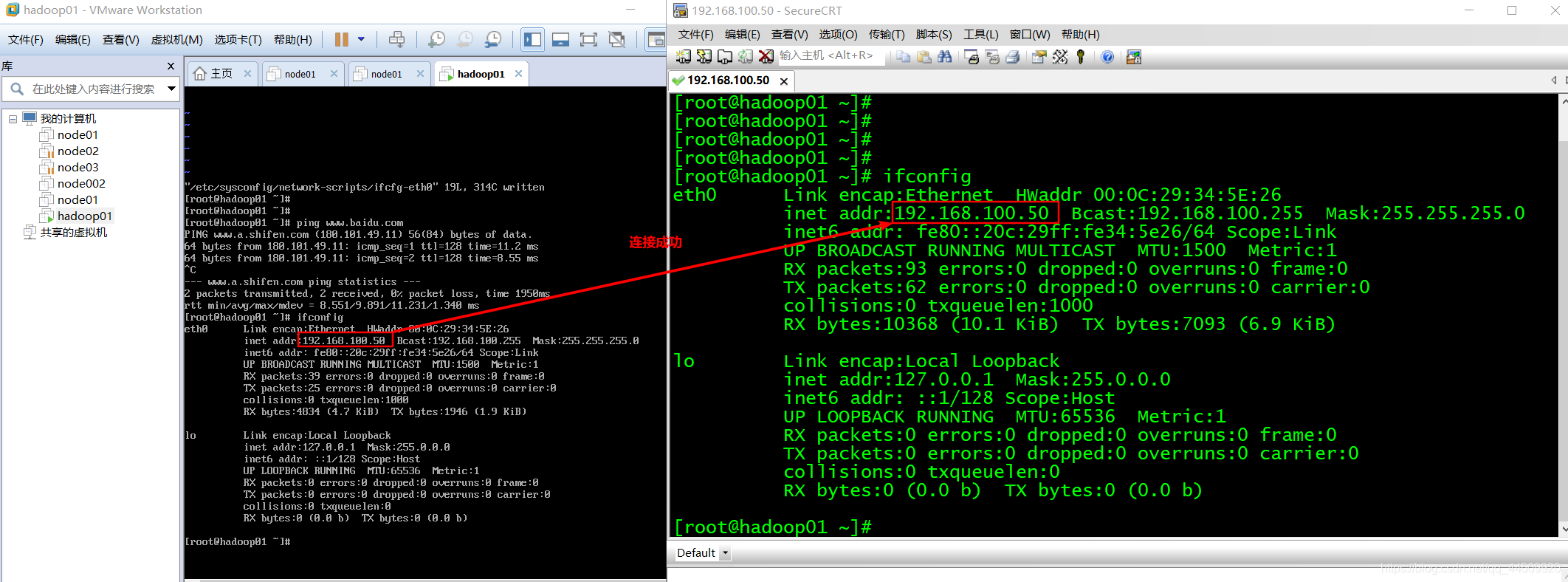This screenshot has height=582, width=1568.
Task: Send Ctrl+Alt+Del to the VM via toolbar icon
Action: [396, 39]
